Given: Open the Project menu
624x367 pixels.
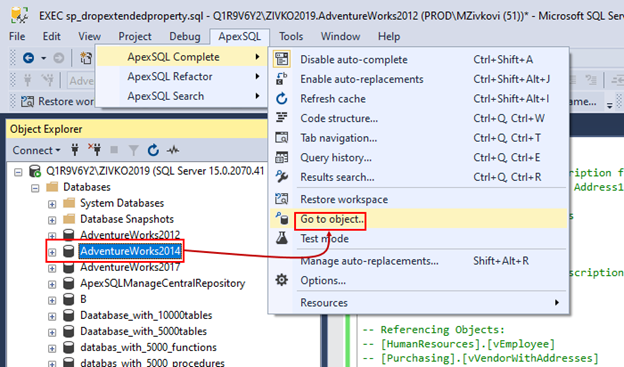Looking at the screenshot, I should click(135, 36).
